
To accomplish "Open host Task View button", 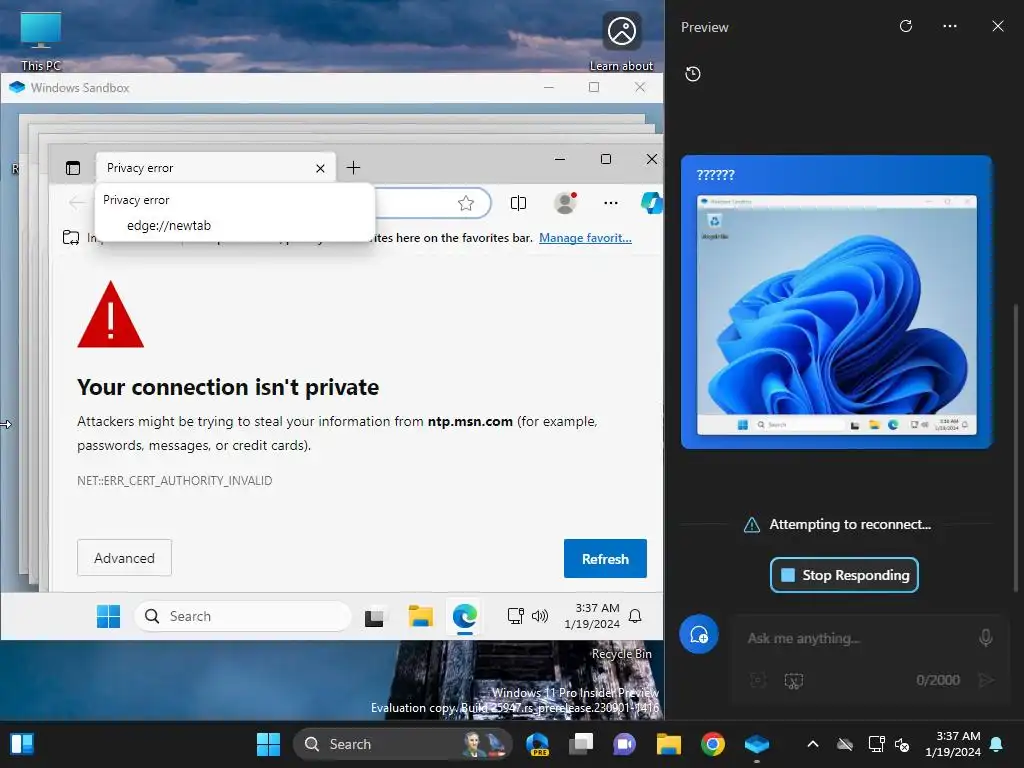I will [x=581, y=744].
